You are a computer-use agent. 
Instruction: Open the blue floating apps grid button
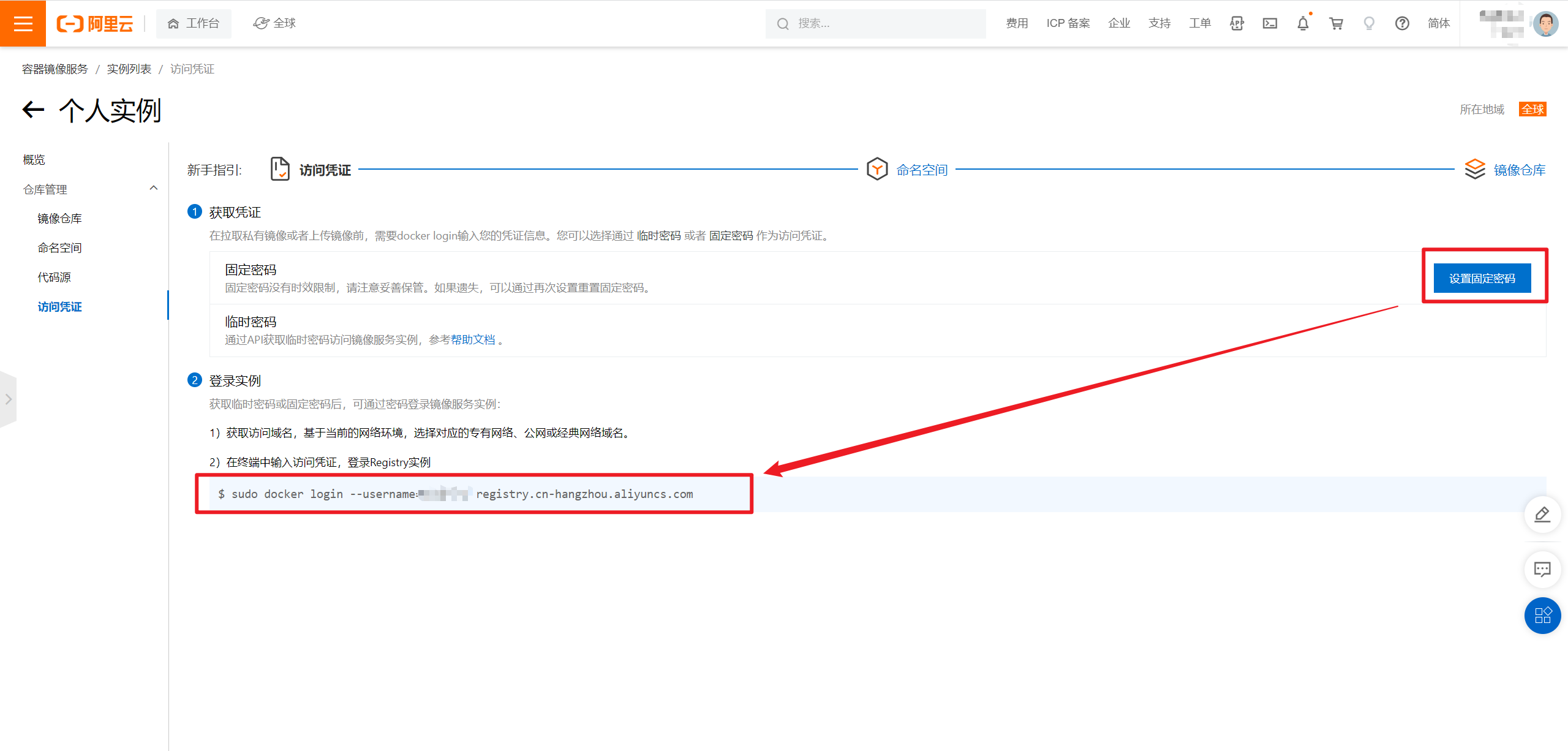tap(1542, 615)
